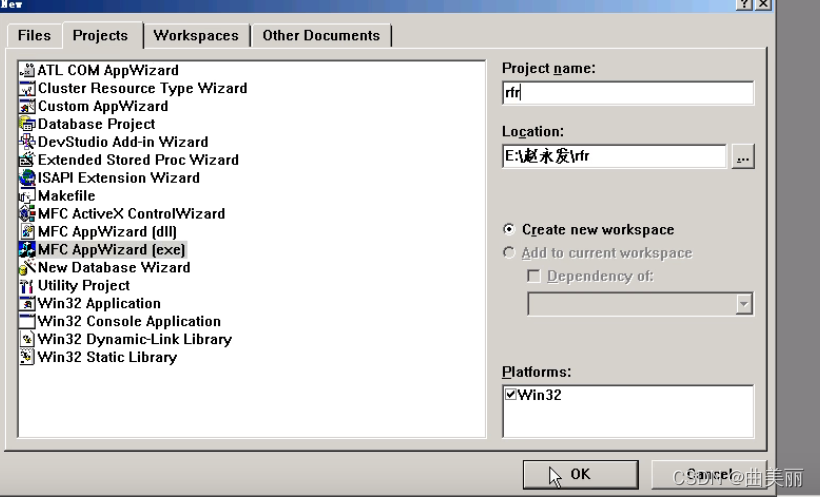The width and height of the screenshot is (820, 497).
Task: Switch to the Files tab
Action: pos(35,36)
